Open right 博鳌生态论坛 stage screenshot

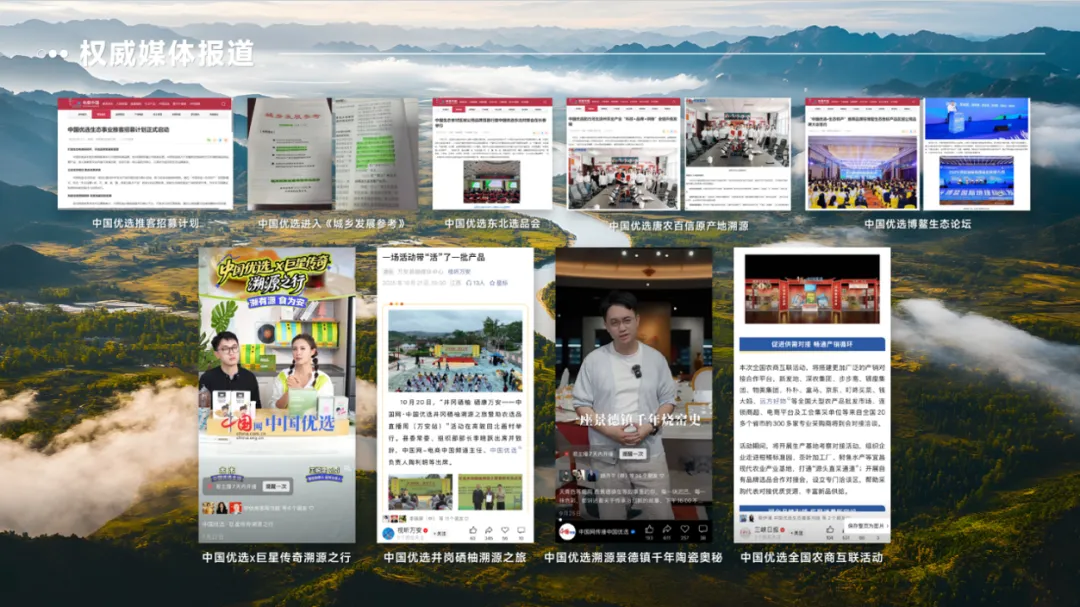977,154
